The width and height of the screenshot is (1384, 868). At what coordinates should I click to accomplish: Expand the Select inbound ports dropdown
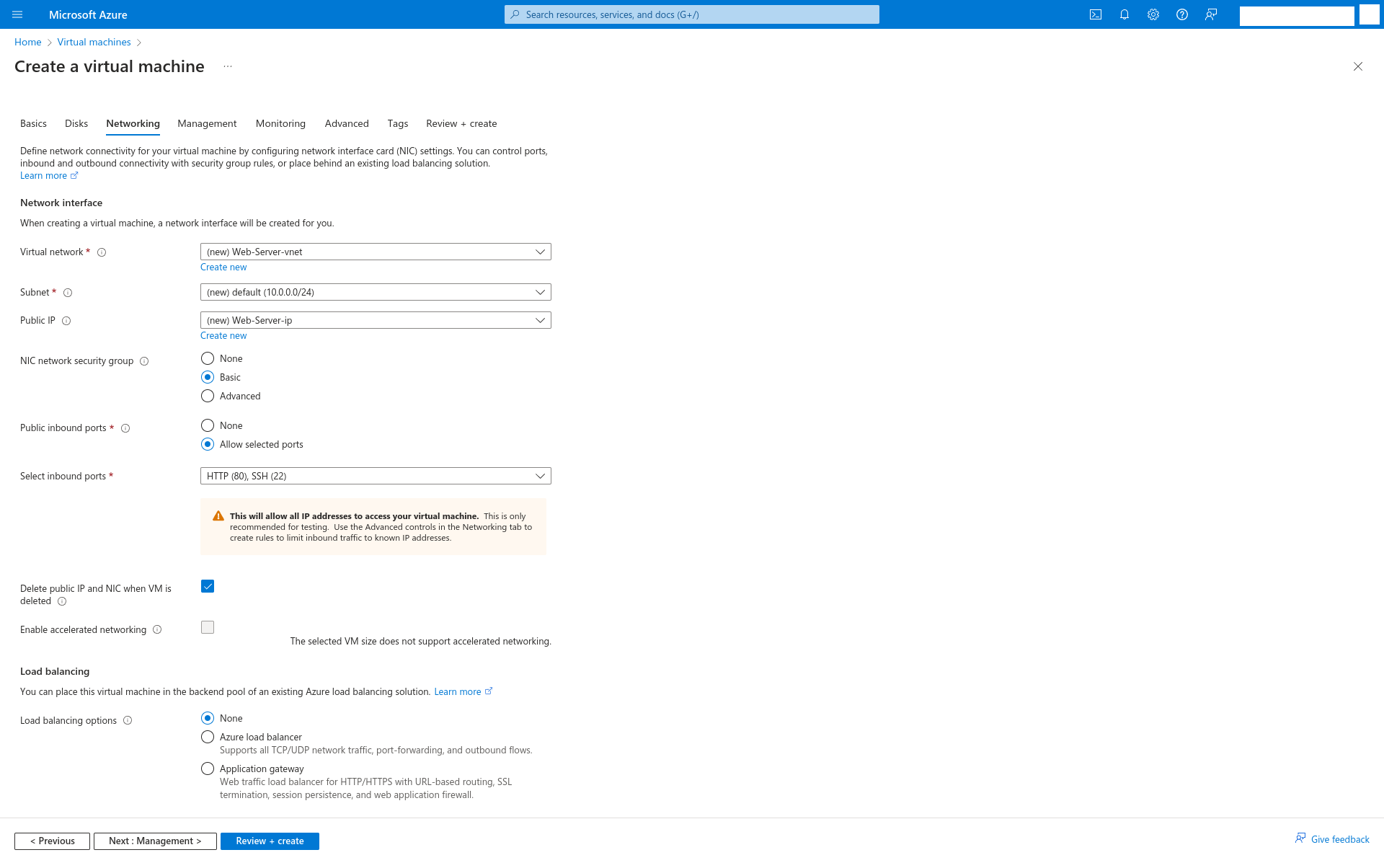click(x=376, y=476)
